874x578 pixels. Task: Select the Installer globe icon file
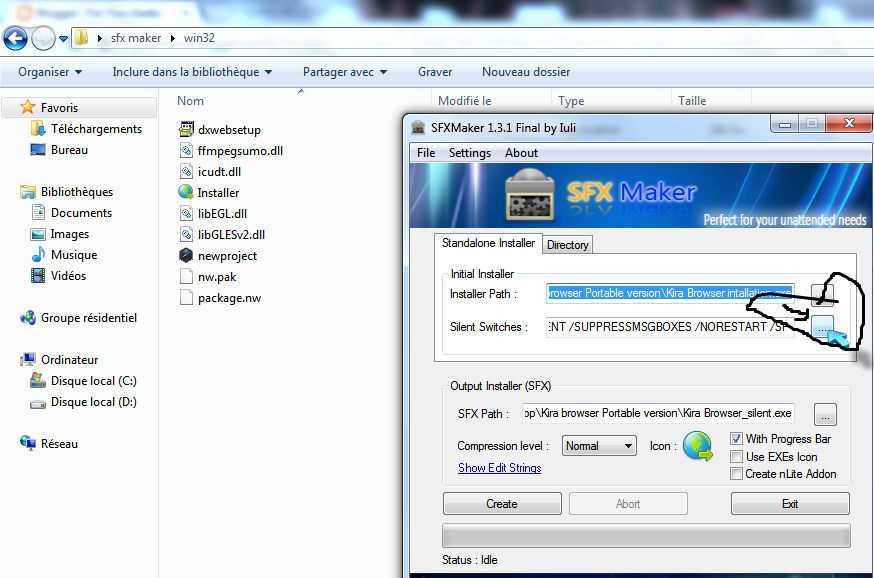click(x=186, y=192)
